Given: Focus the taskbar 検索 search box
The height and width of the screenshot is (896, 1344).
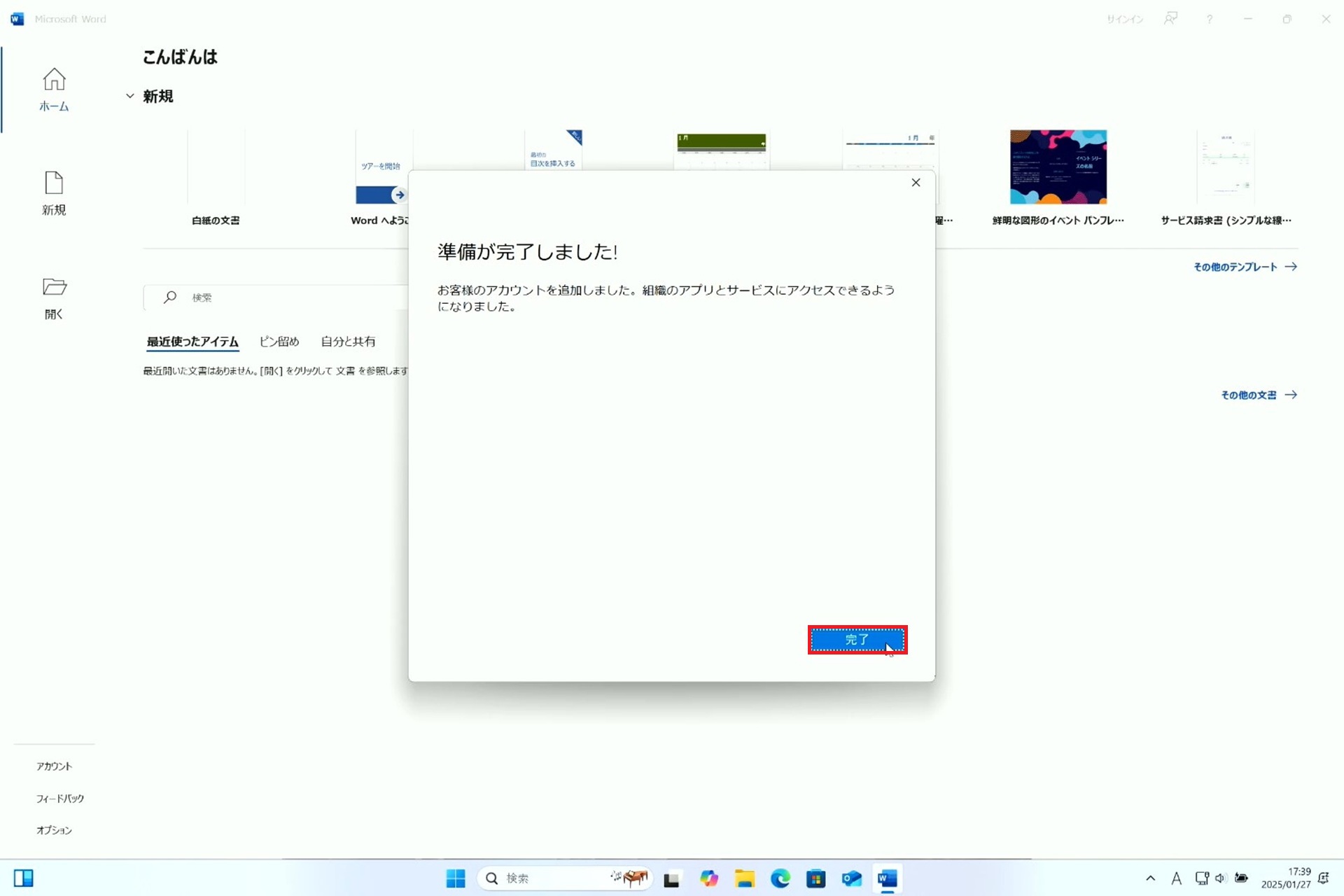Looking at the screenshot, I should pyautogui.click(x=565, y=878).
